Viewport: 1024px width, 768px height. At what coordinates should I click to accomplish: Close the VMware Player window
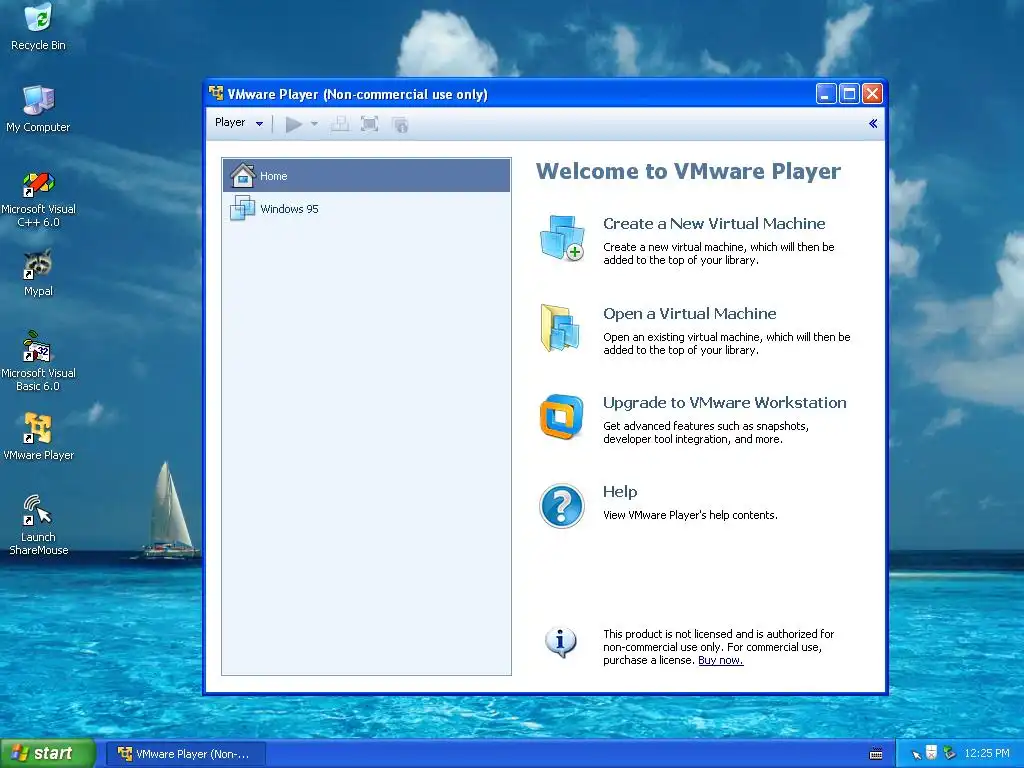pos(872,94)
